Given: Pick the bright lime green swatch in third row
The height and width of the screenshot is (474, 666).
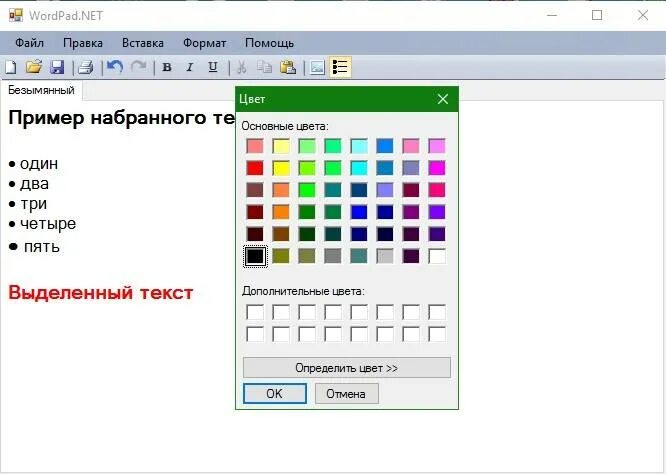Looking at the screenshot, I should coord(307,190).
